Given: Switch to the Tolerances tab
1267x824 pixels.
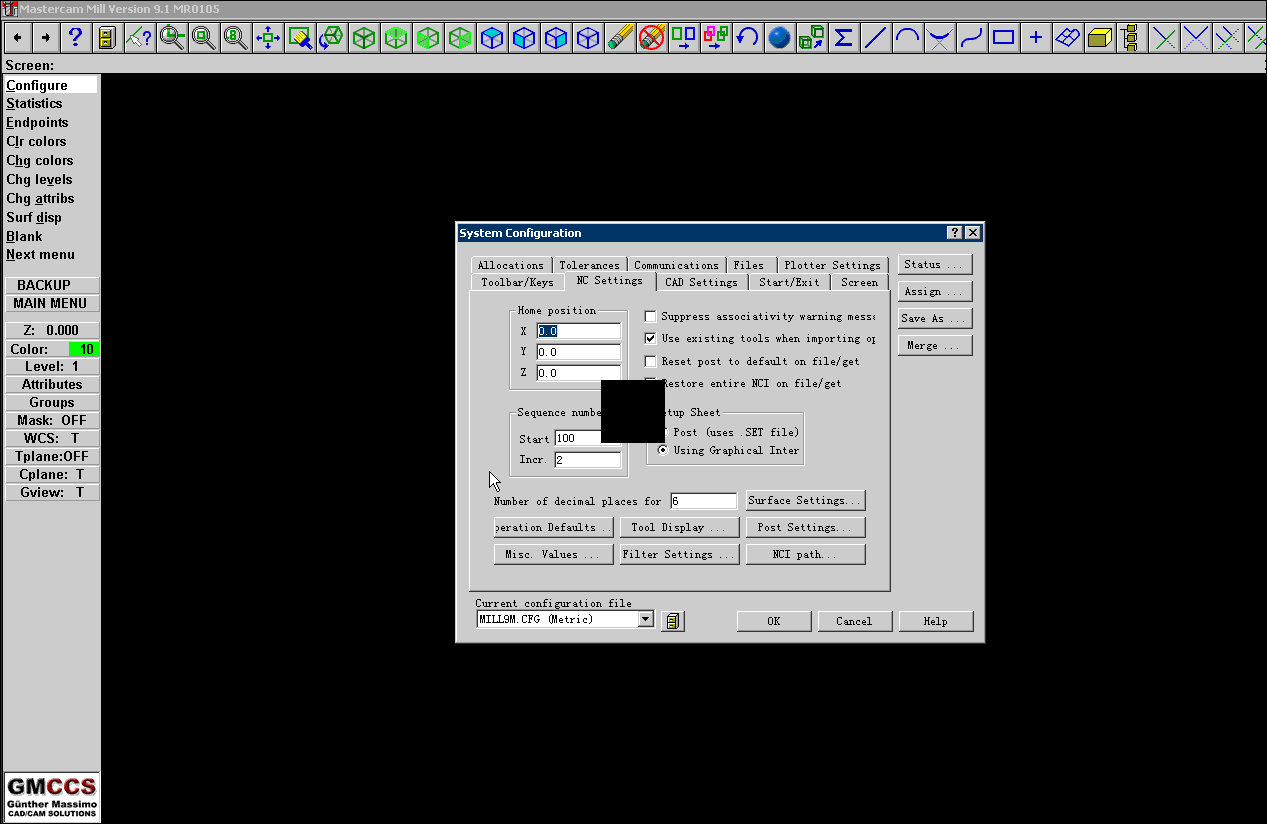Looking at the screenshot, I should click(x=589, y=265).
